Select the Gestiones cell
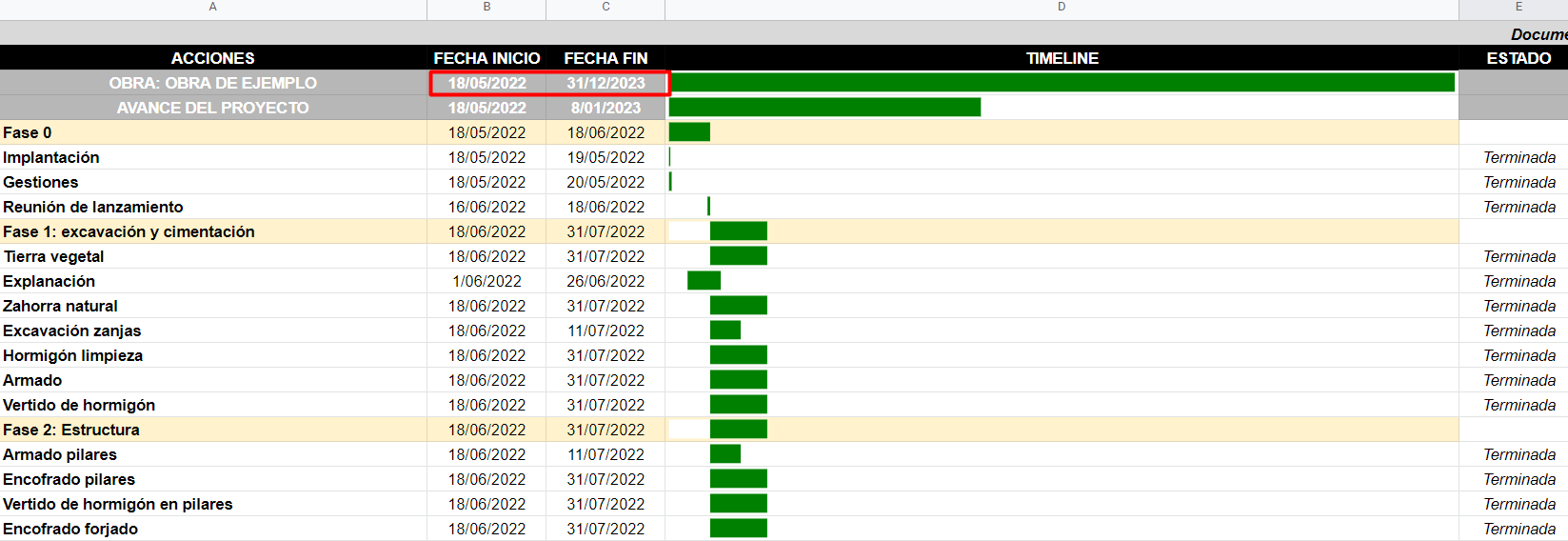Screen dimensions: 1568x541 coord(213,182)
